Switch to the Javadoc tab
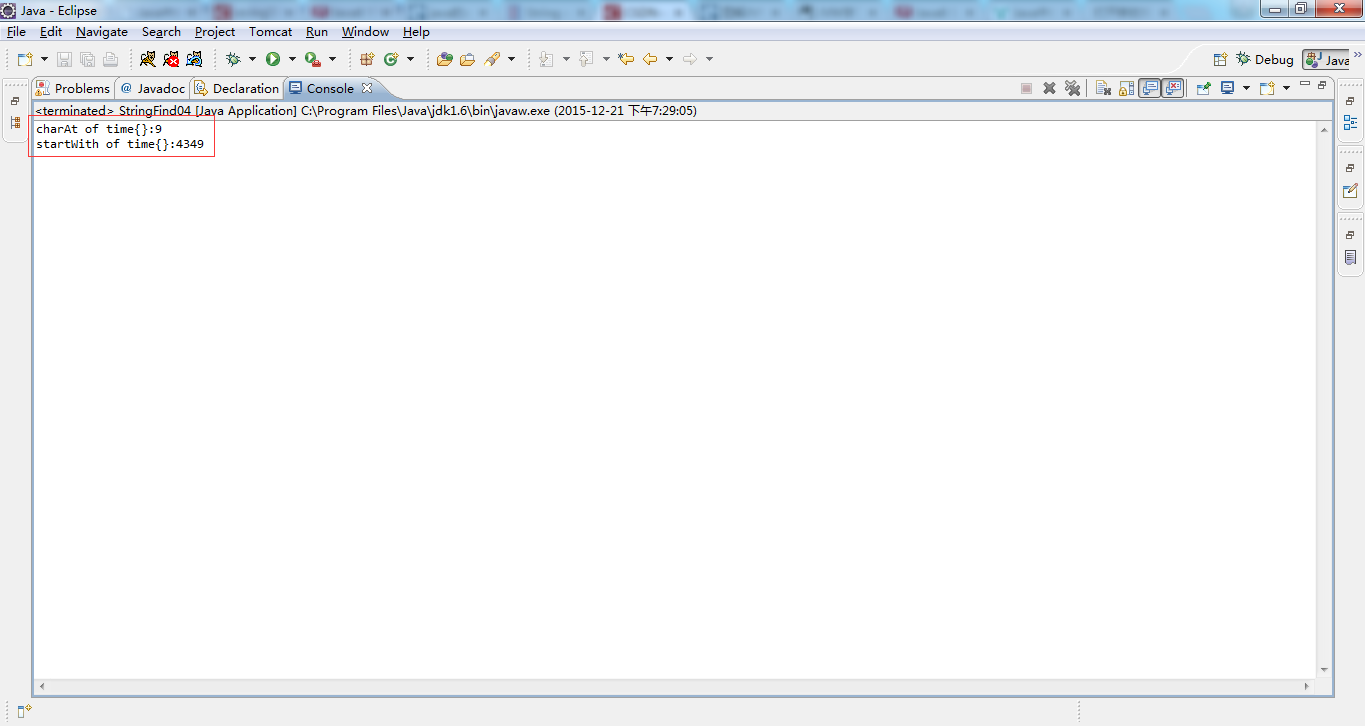The height and width of the screenshot is (726, 1365). click(x=152, y=88)
